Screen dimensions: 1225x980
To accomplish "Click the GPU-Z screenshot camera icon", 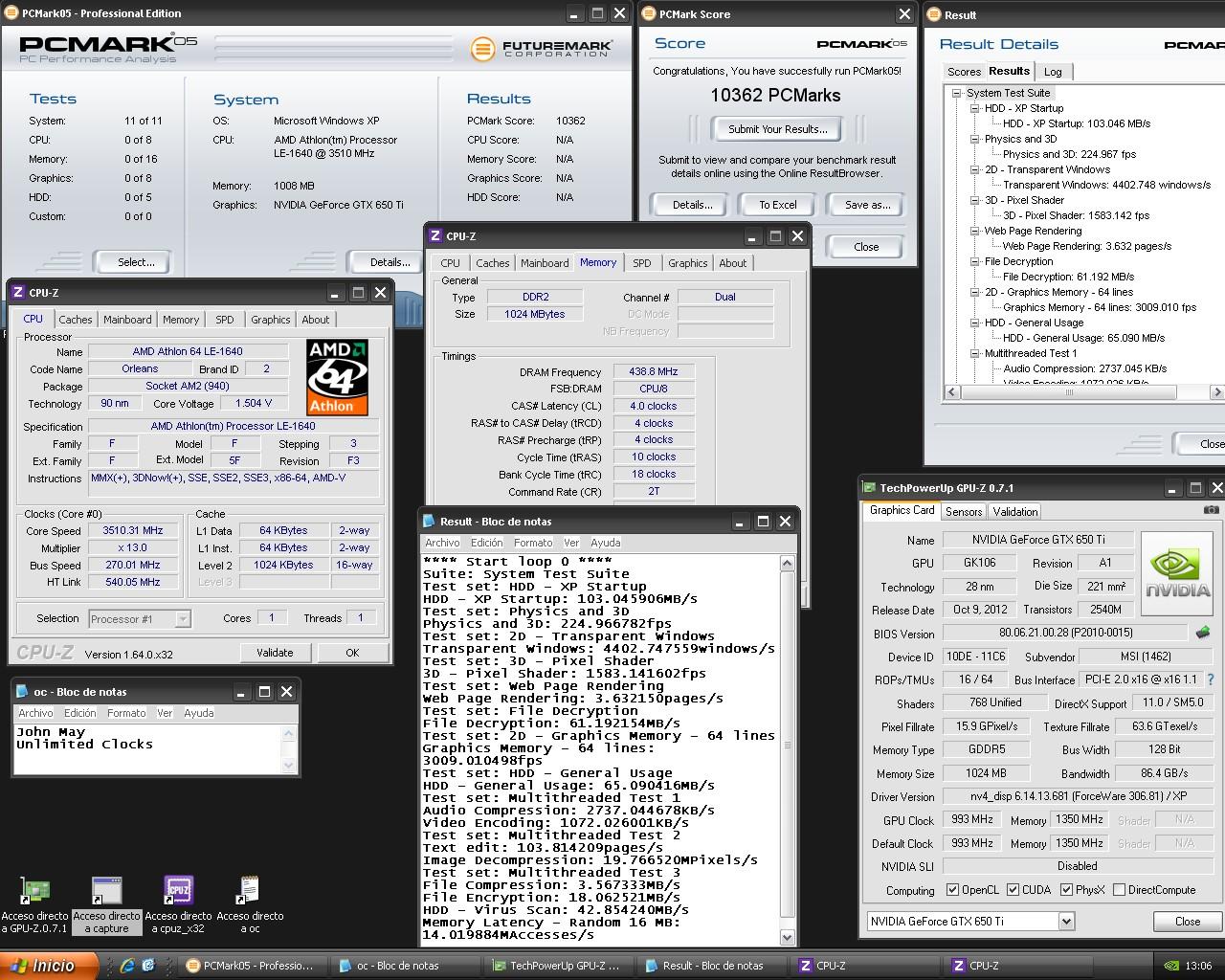I will 1213,511.
